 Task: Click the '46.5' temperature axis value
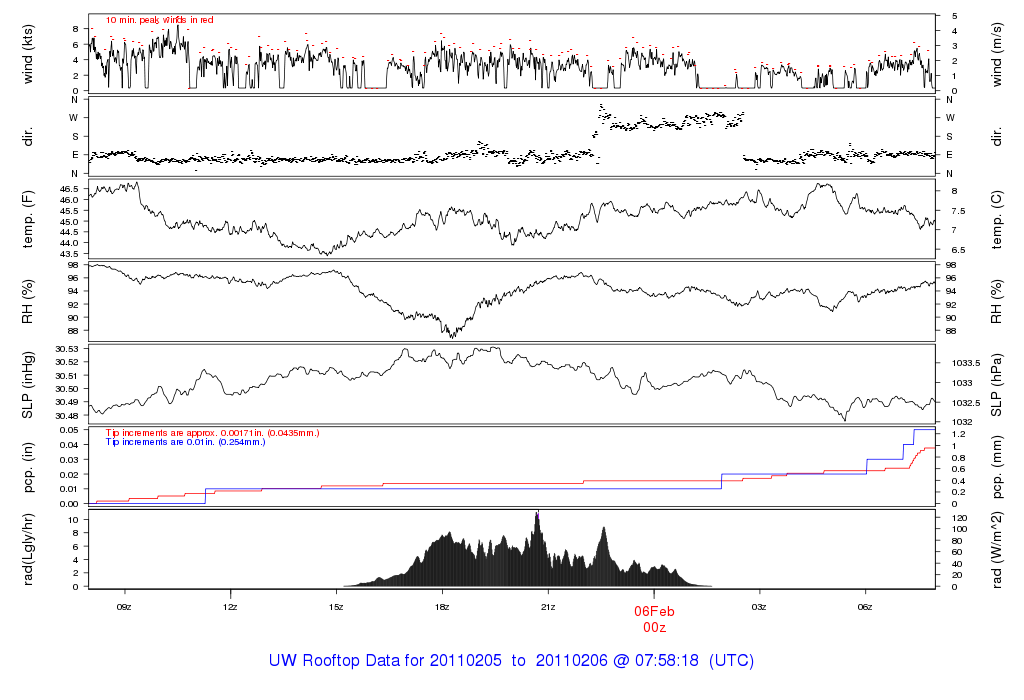(69, 189)
